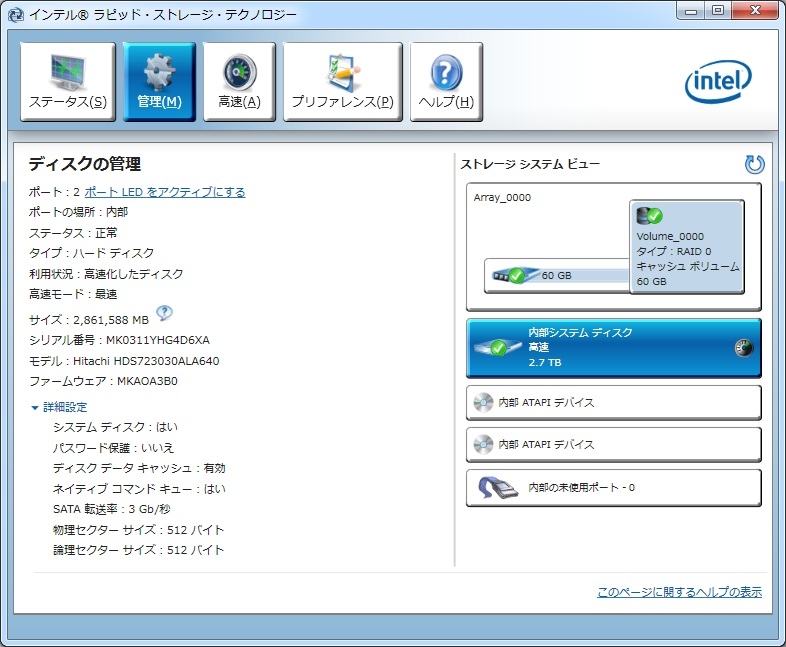This screenshot has width=786, height=647.
Task: Minimize the Intel Rapid Storage window
Action: point(691,11)
